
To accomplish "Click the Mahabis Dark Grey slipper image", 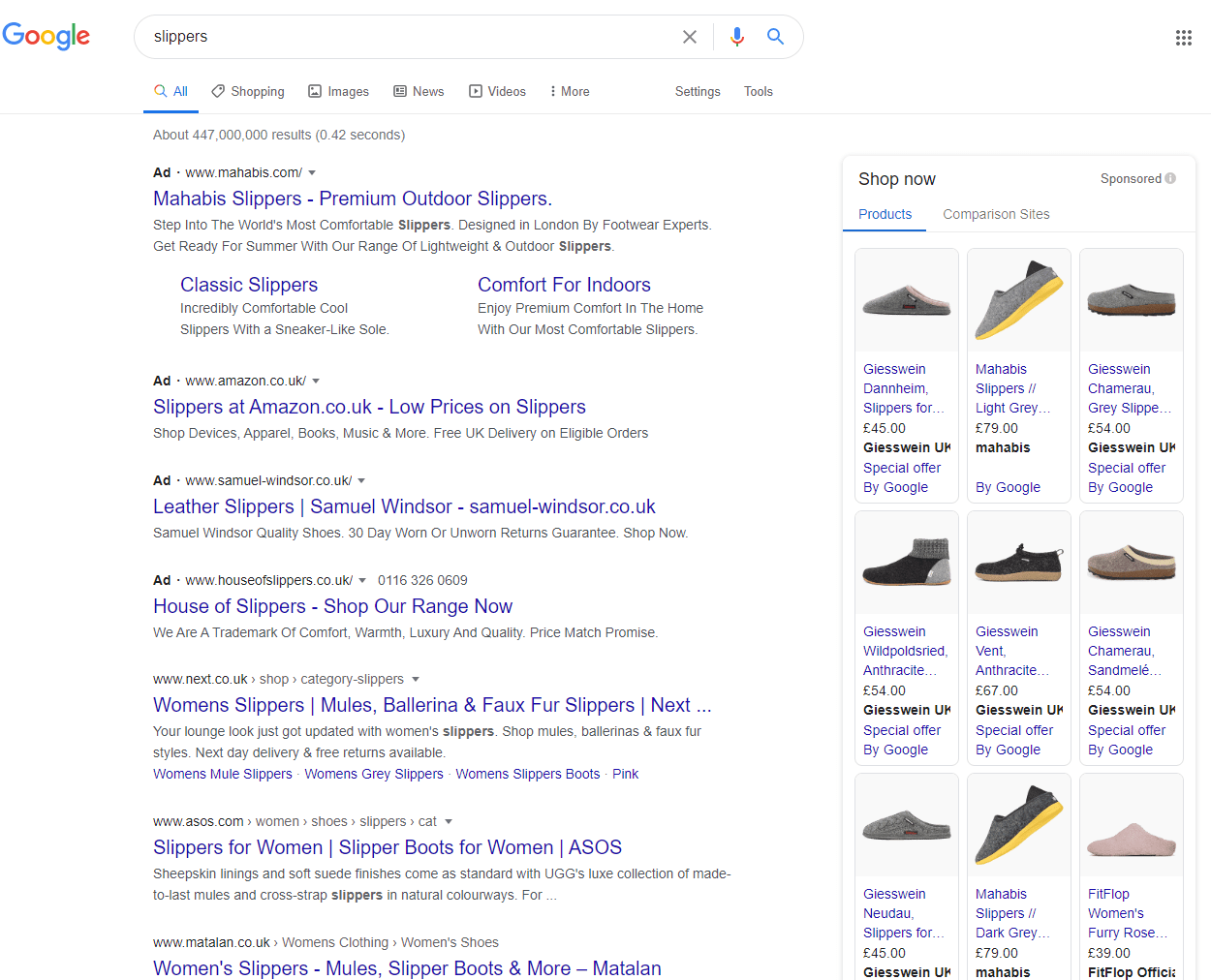I will (x=1019, y=825).
